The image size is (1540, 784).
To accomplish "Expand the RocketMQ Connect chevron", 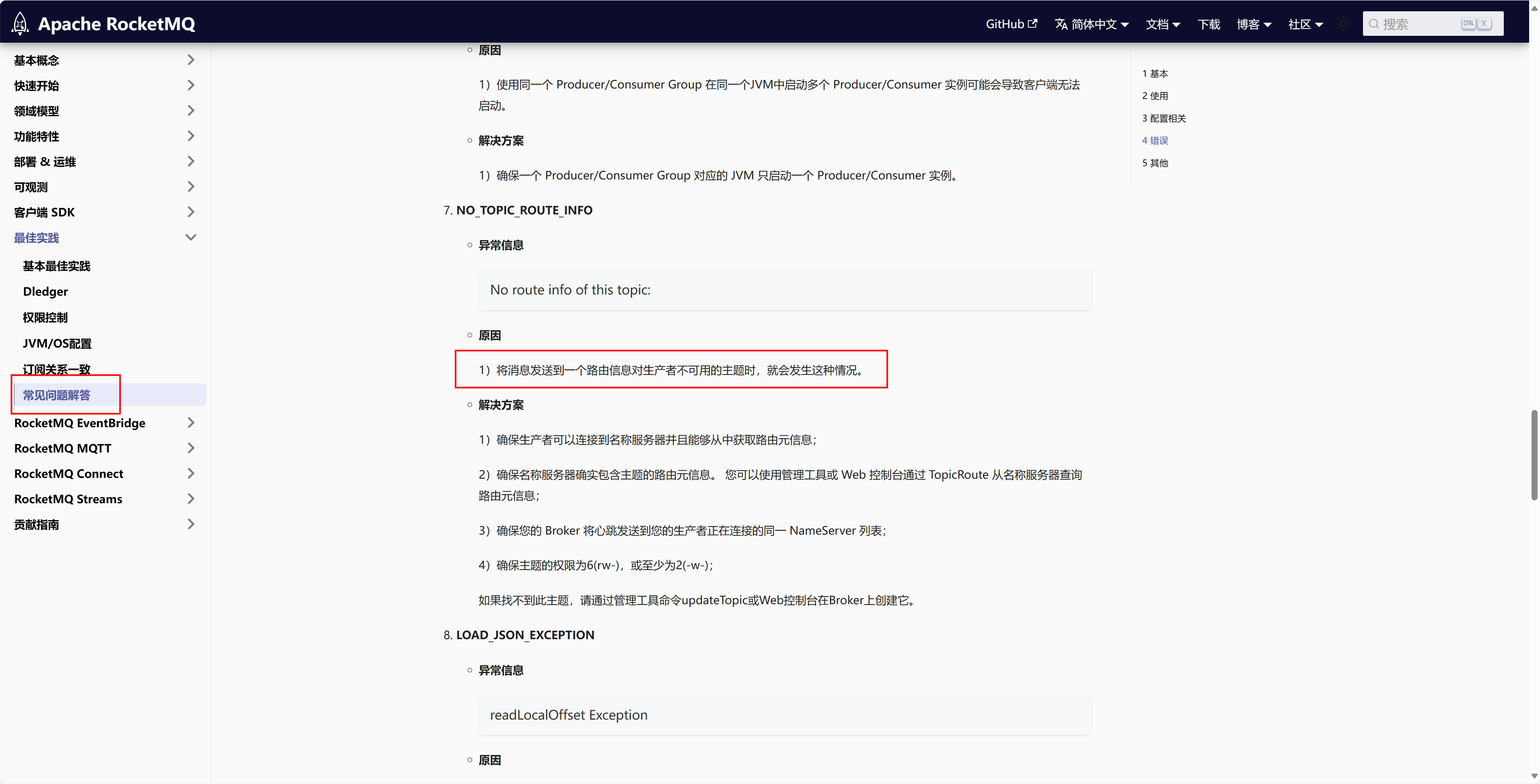I will (191, 473).
